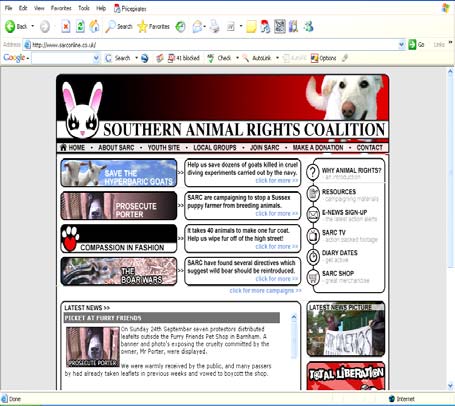Click the Forward navigation arrow icon
The image size is (455, 406).
click(x=45, y=27)
